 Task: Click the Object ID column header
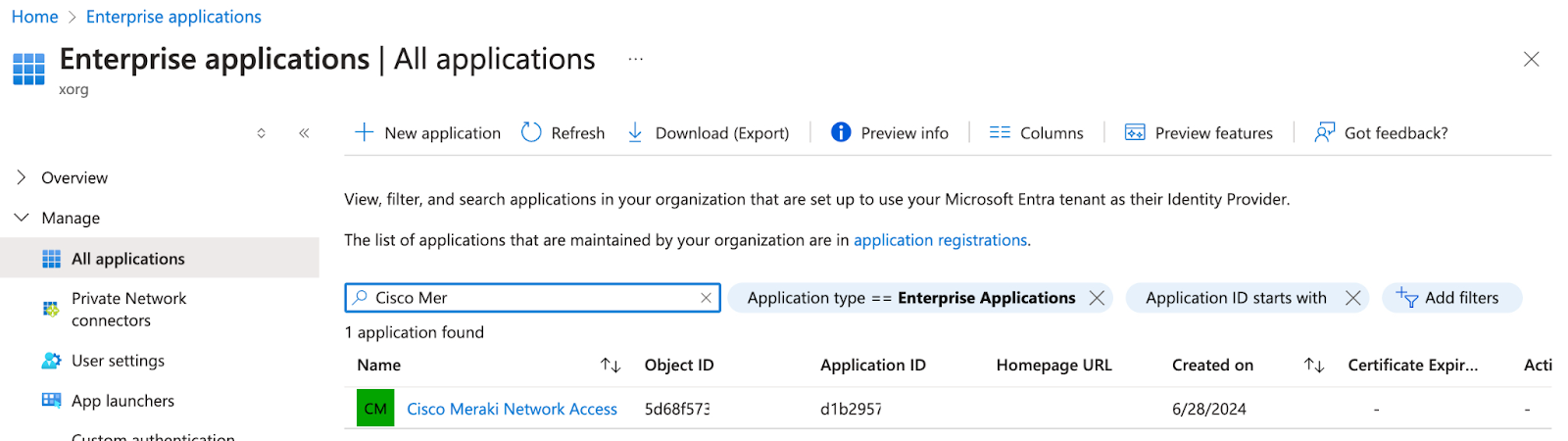(x=679, y=366)
